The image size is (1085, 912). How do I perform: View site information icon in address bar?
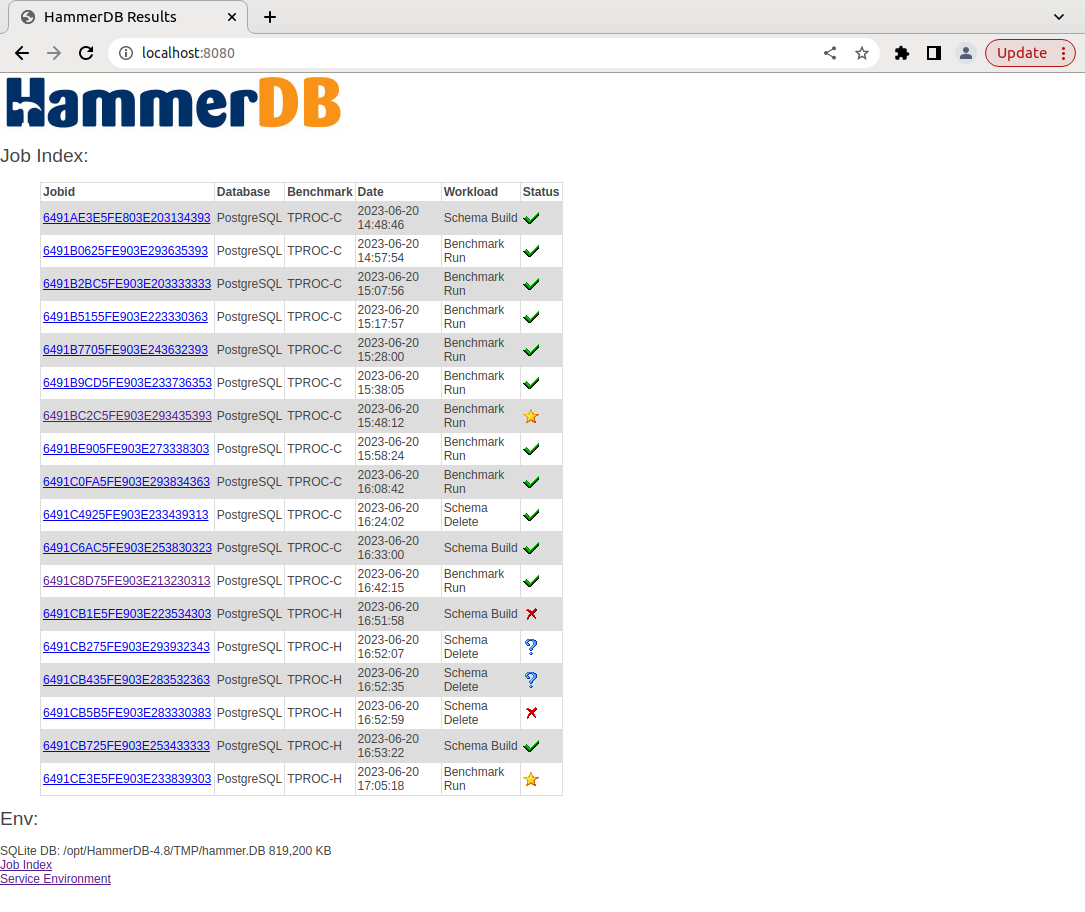point(126,53)
